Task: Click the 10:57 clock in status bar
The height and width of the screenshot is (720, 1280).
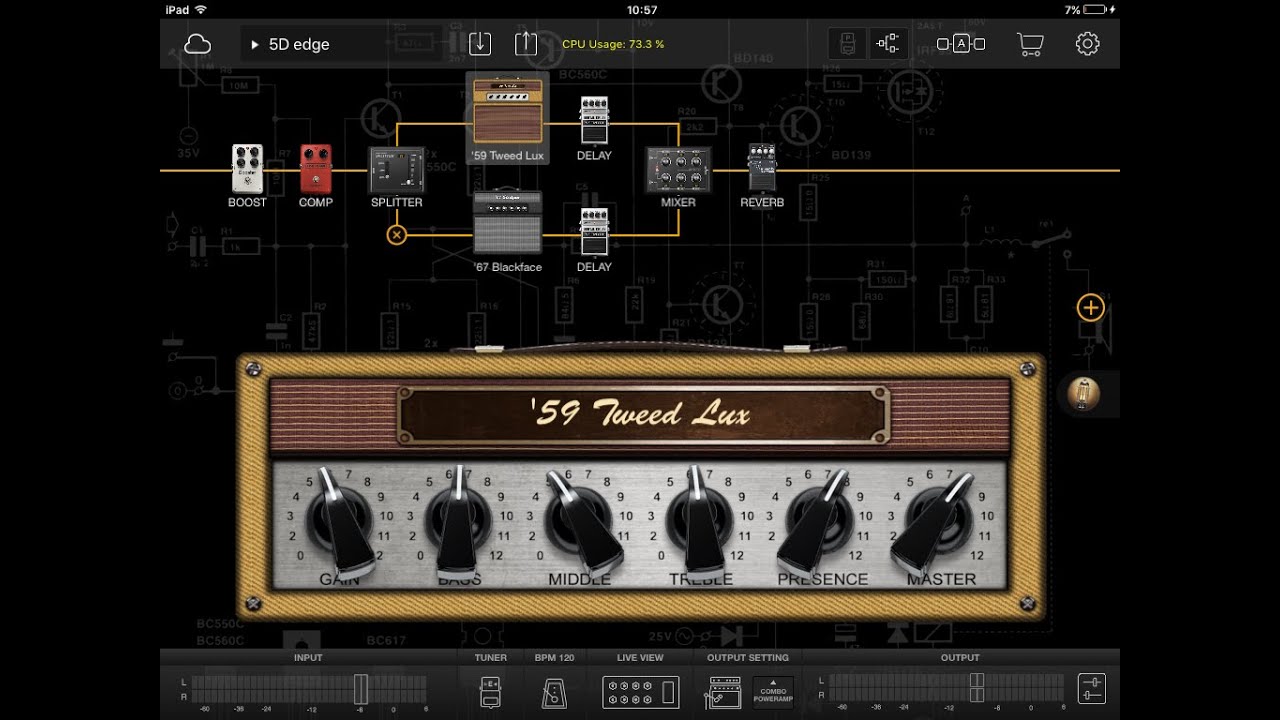Action: click(642, 10)
